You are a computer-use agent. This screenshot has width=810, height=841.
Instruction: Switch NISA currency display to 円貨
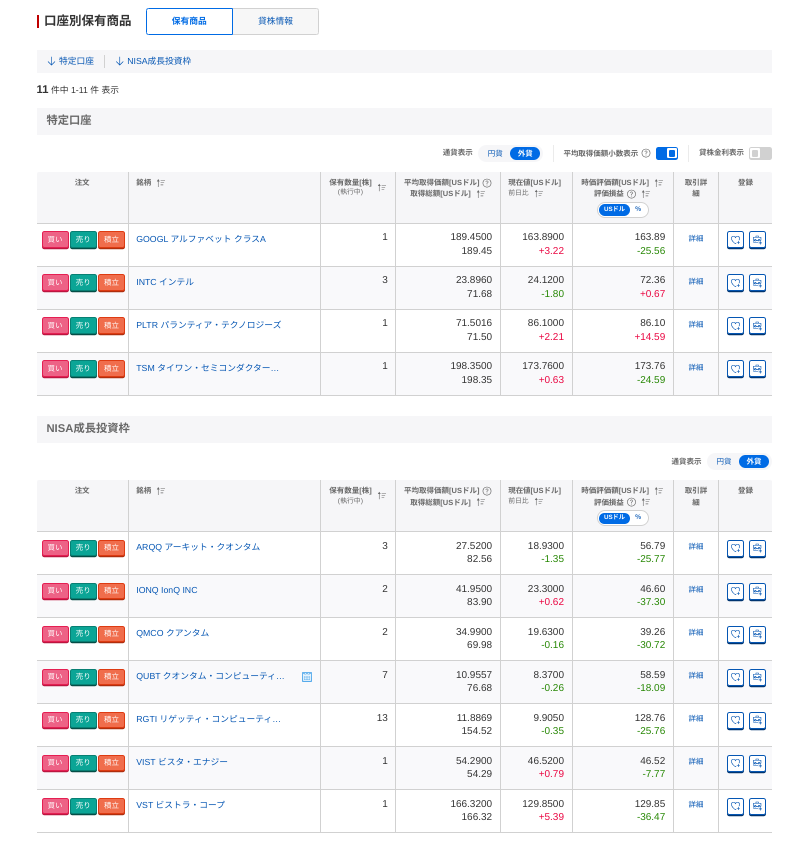click(x=723, y=461)
